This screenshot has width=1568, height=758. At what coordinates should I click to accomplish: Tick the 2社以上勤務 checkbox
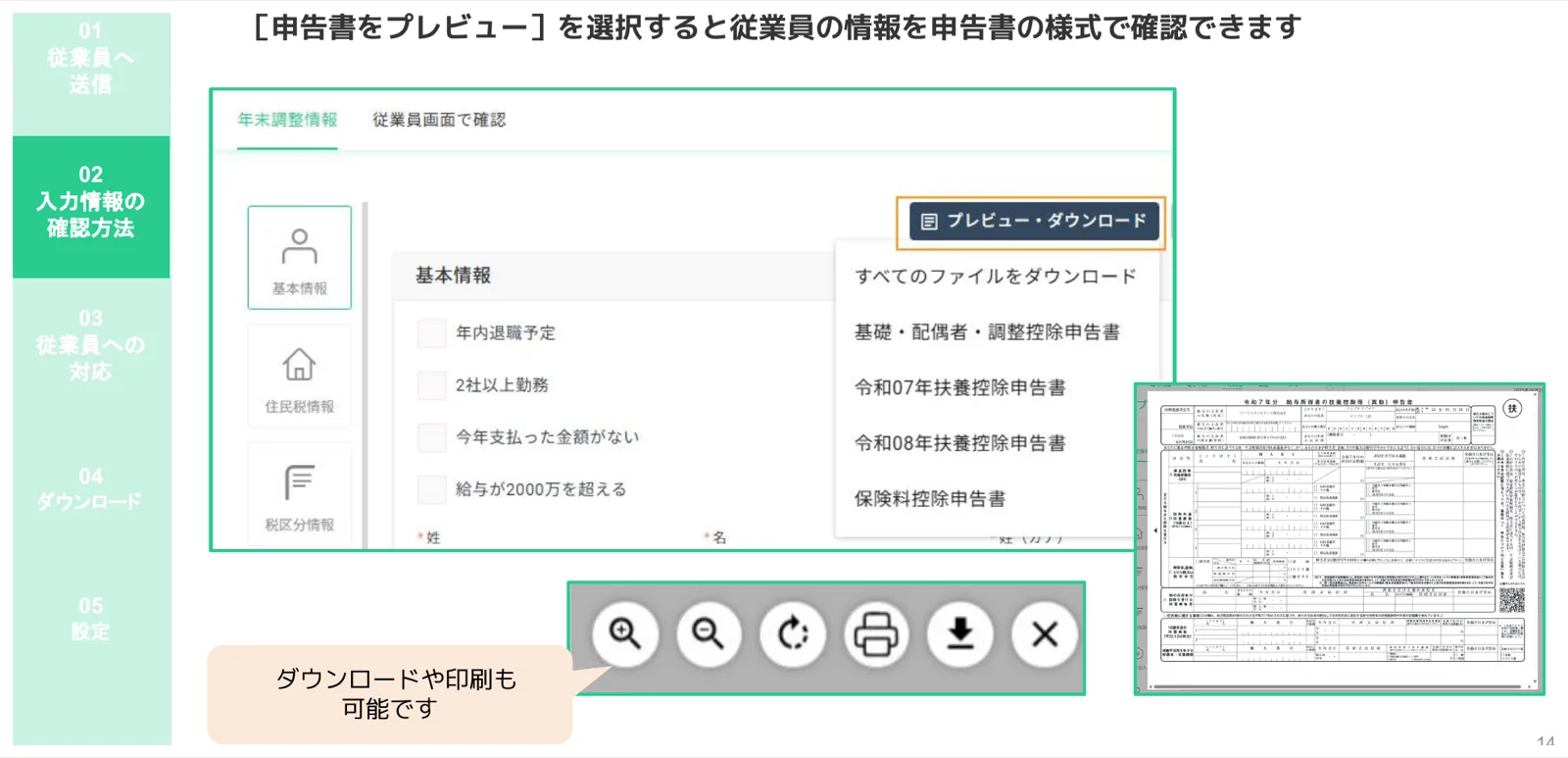431,385
